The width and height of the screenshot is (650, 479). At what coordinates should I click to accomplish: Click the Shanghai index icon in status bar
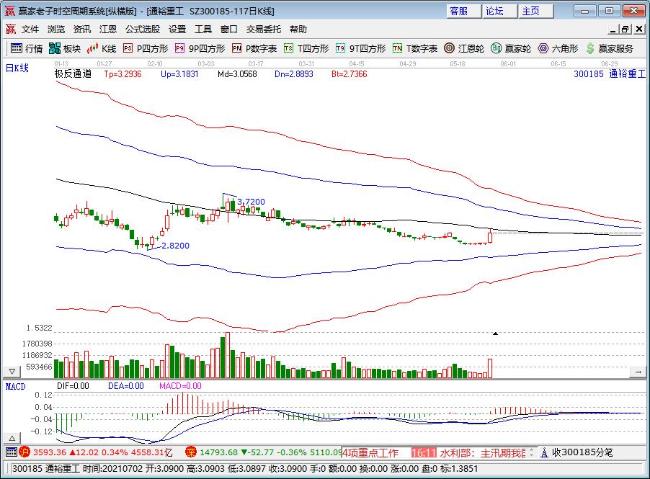click(24, 452)
